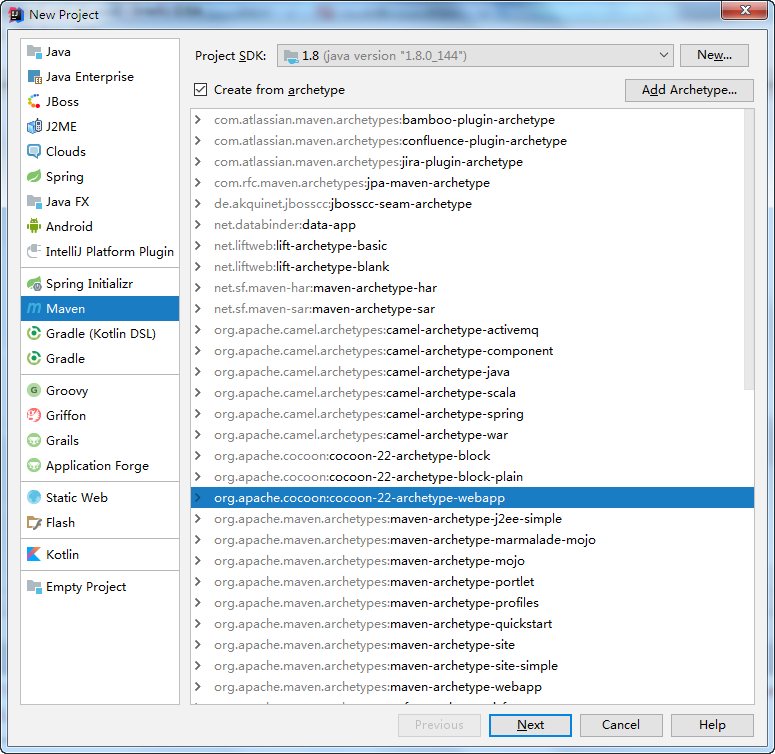Select camel-archetype-scala row
Image resolution: width=775 pixels, height=754 pixels.
tap(472, 393)
